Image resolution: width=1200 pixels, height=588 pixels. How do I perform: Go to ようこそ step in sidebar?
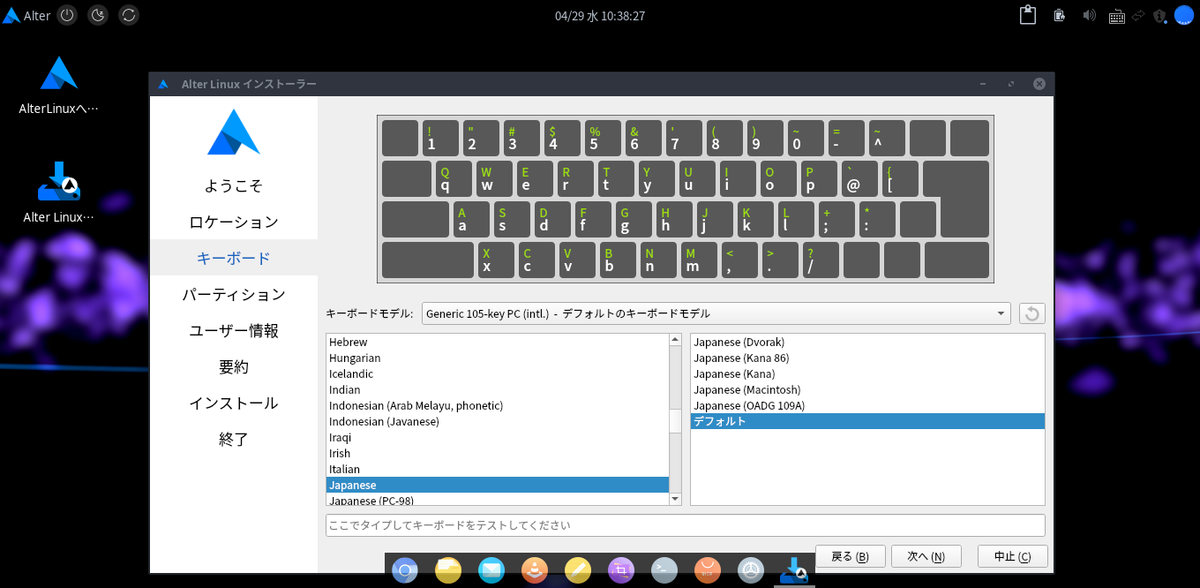click(234, 186)
